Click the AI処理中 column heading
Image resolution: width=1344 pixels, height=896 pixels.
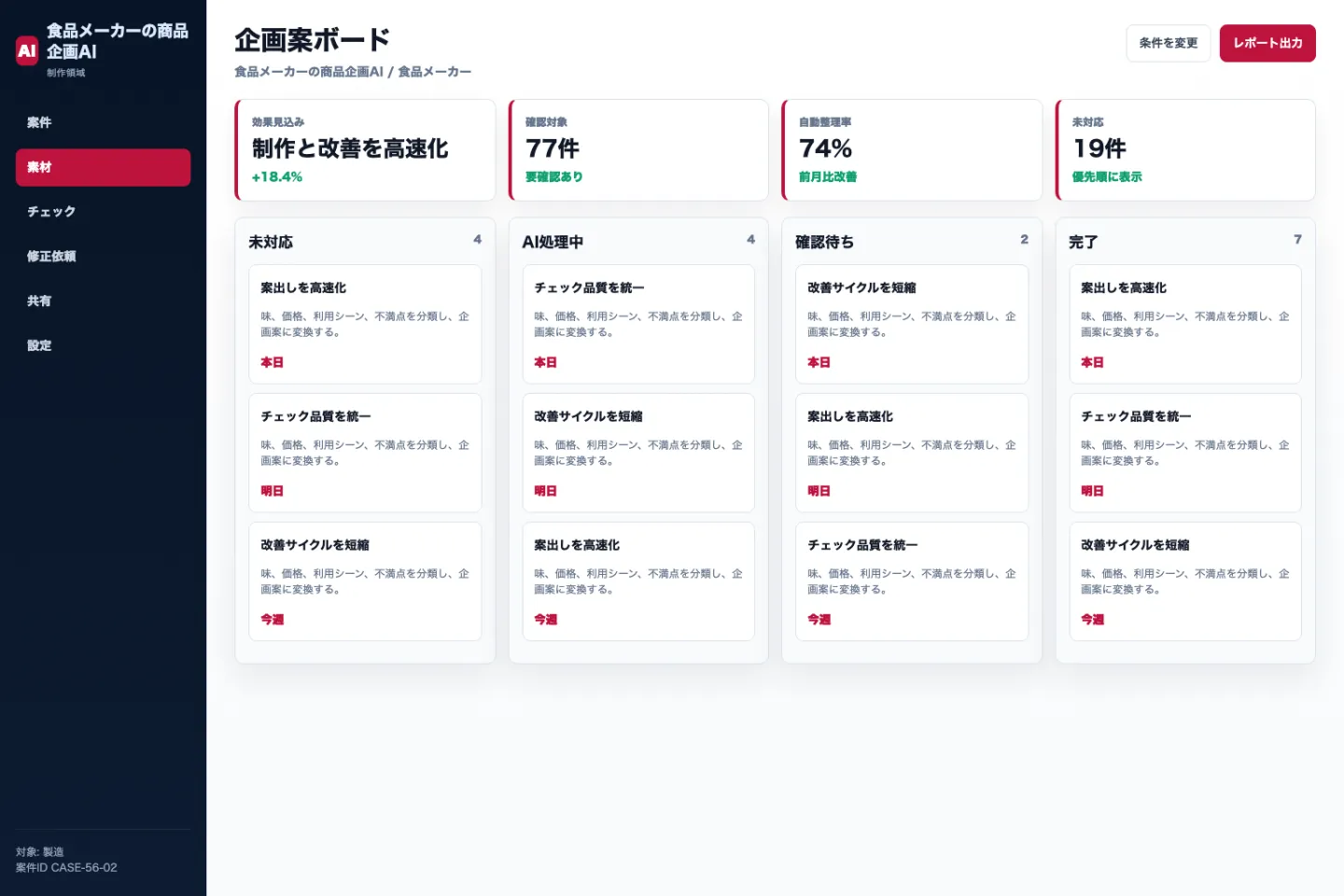pyautogui.click(x=553, y=242)
